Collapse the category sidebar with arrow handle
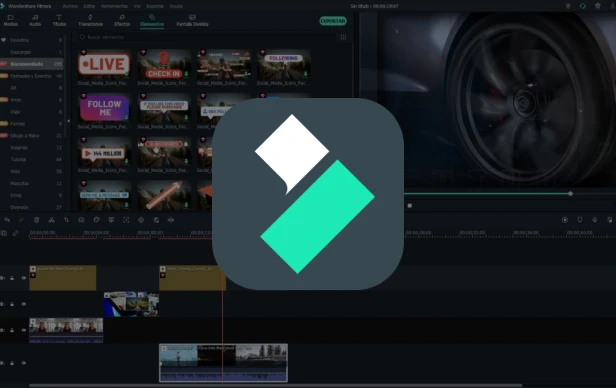616x388 pixels. (x=69, y=121)
